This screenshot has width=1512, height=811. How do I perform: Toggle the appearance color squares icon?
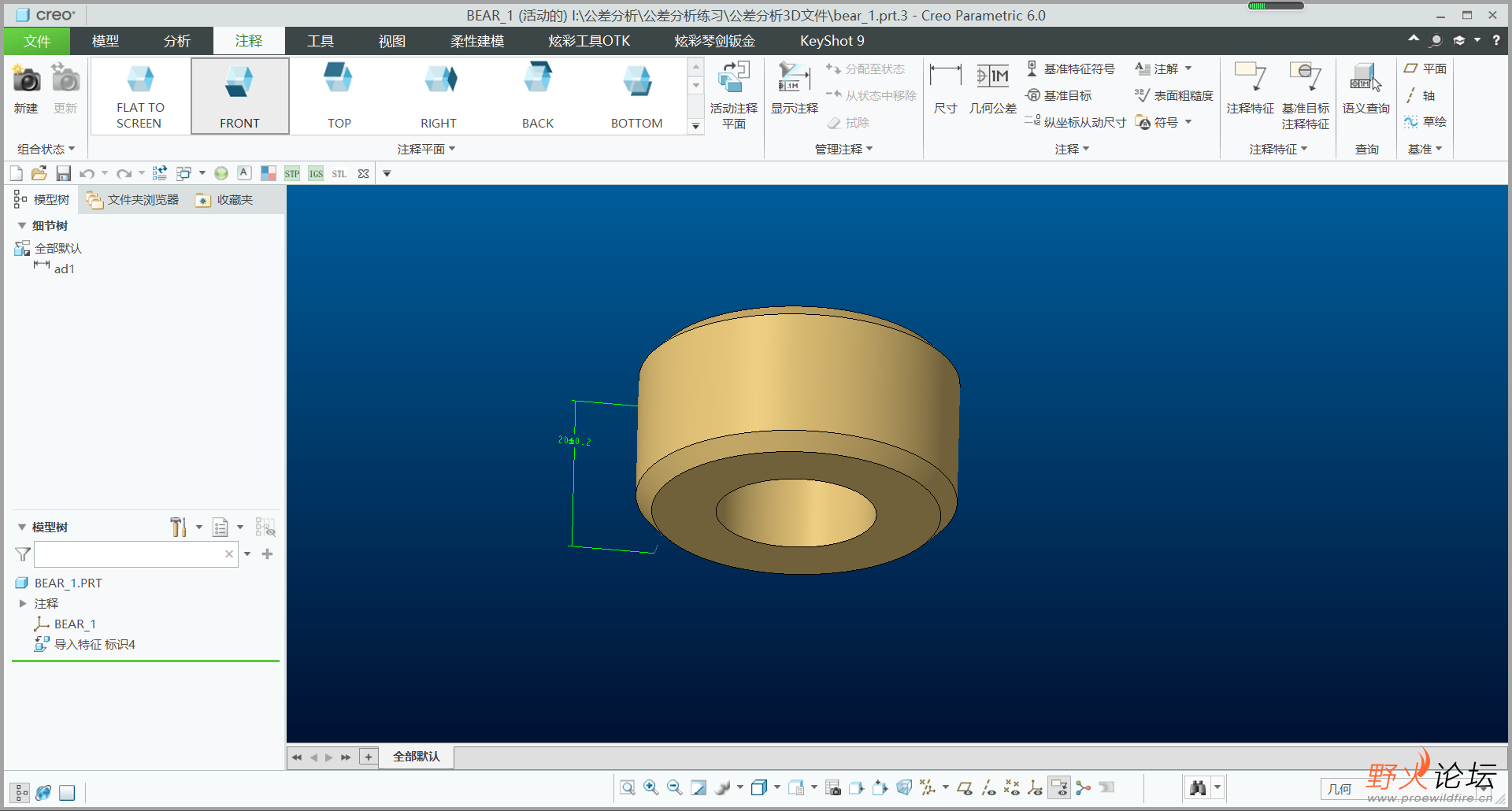(269, 173)
